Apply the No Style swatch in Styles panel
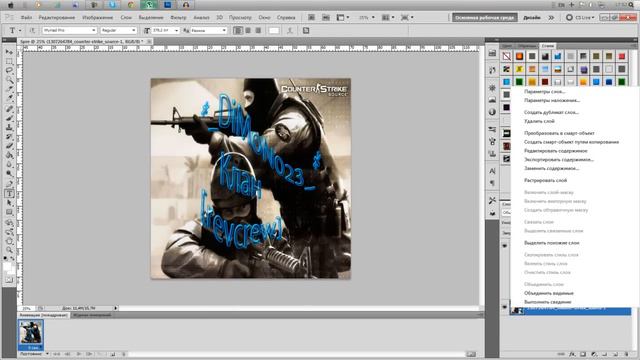The image size is (640, 360). coord(507,56)
